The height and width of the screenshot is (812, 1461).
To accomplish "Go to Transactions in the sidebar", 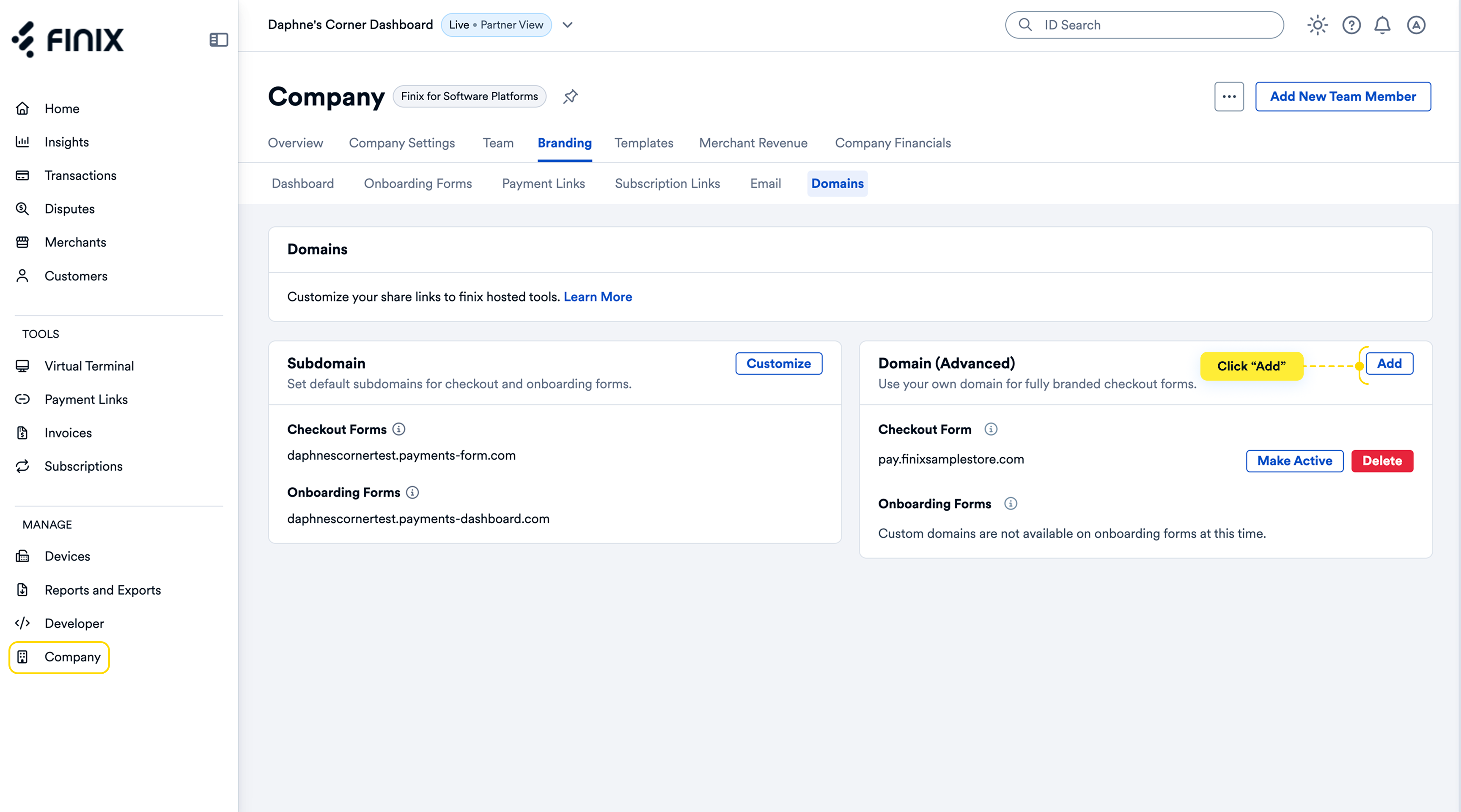I will click(80, 175).
